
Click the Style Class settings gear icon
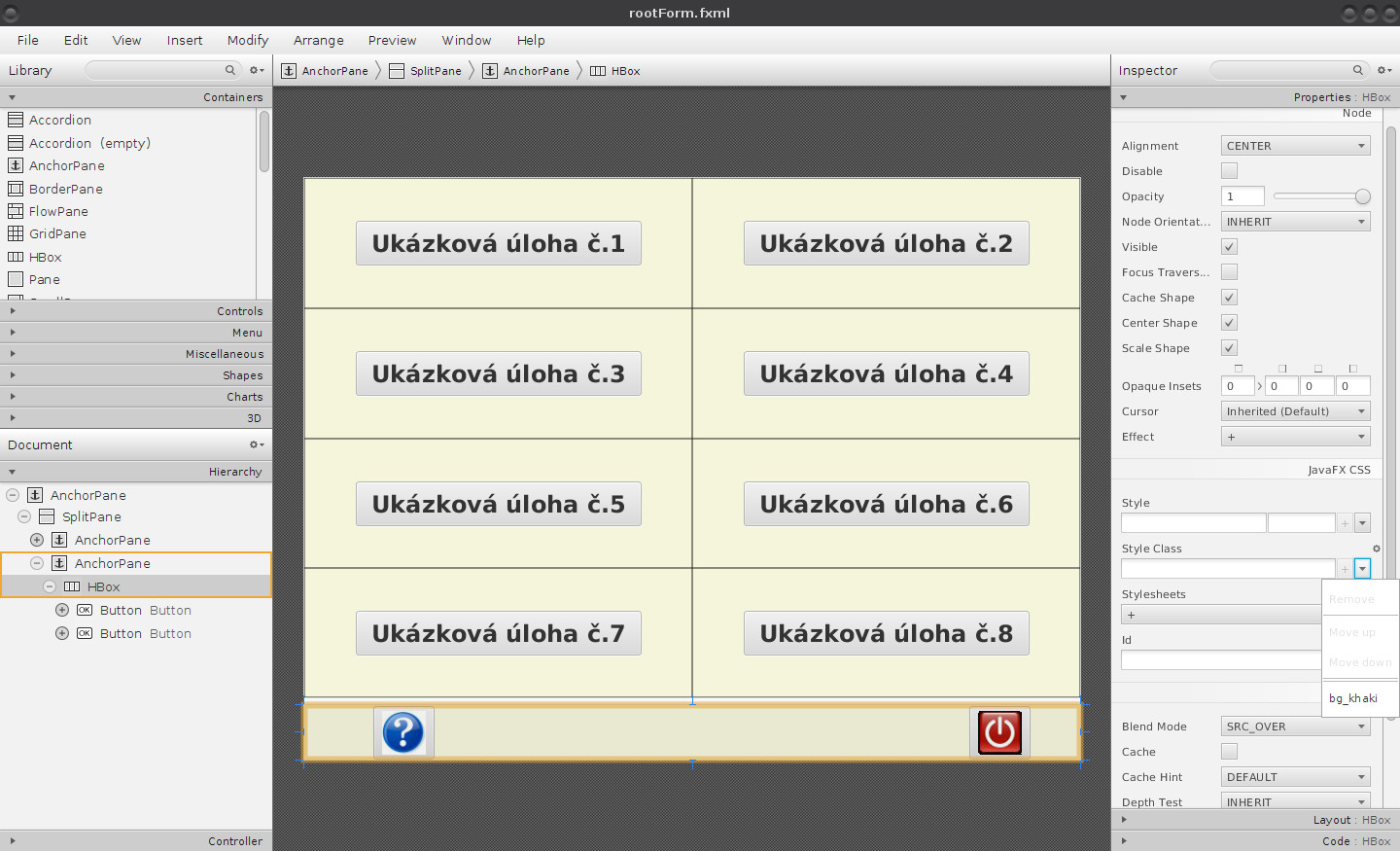point(1375,548)
